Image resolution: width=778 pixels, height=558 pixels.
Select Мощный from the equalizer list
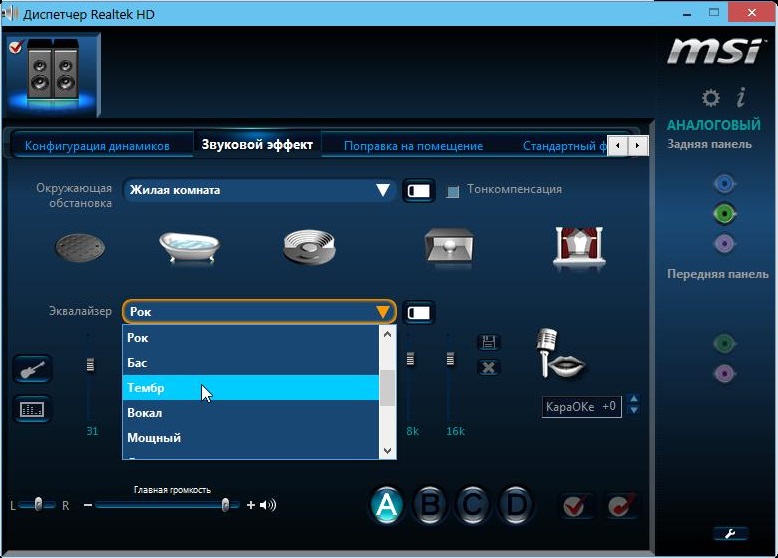tap(251, 437)
